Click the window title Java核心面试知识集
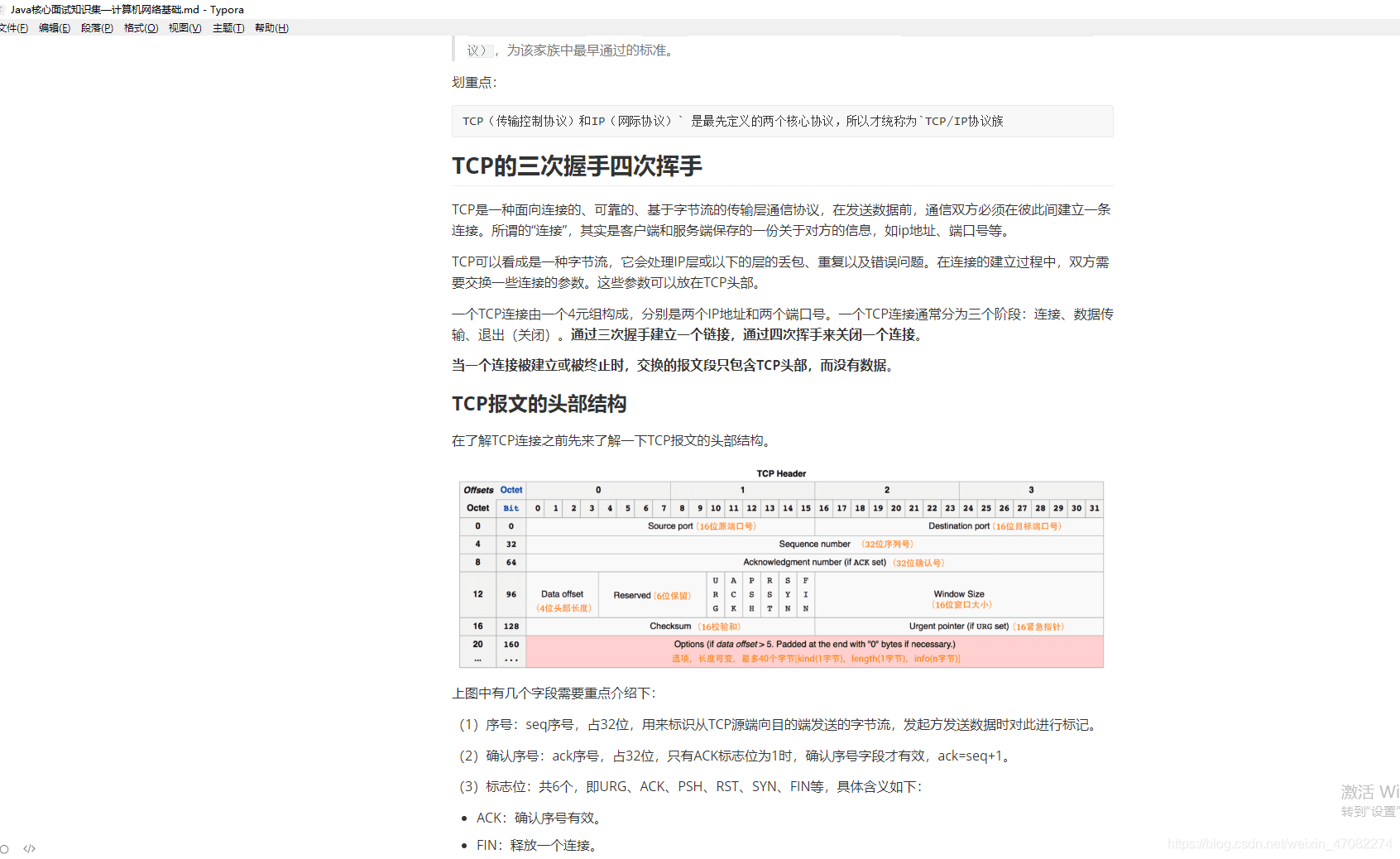This screenshot has height=859, width=1400. [127, 10]
